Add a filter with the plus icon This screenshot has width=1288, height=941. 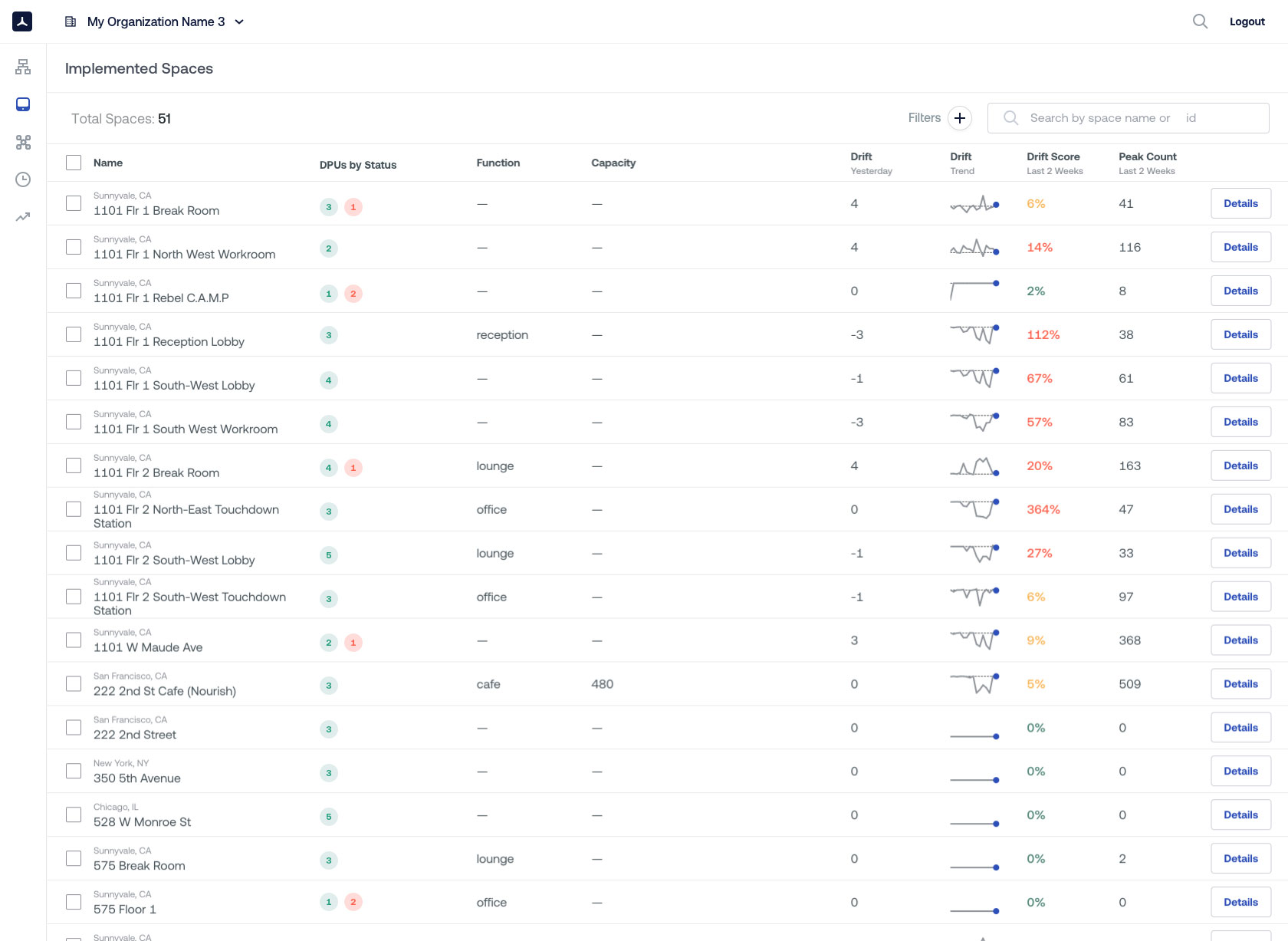click(959, 118)
